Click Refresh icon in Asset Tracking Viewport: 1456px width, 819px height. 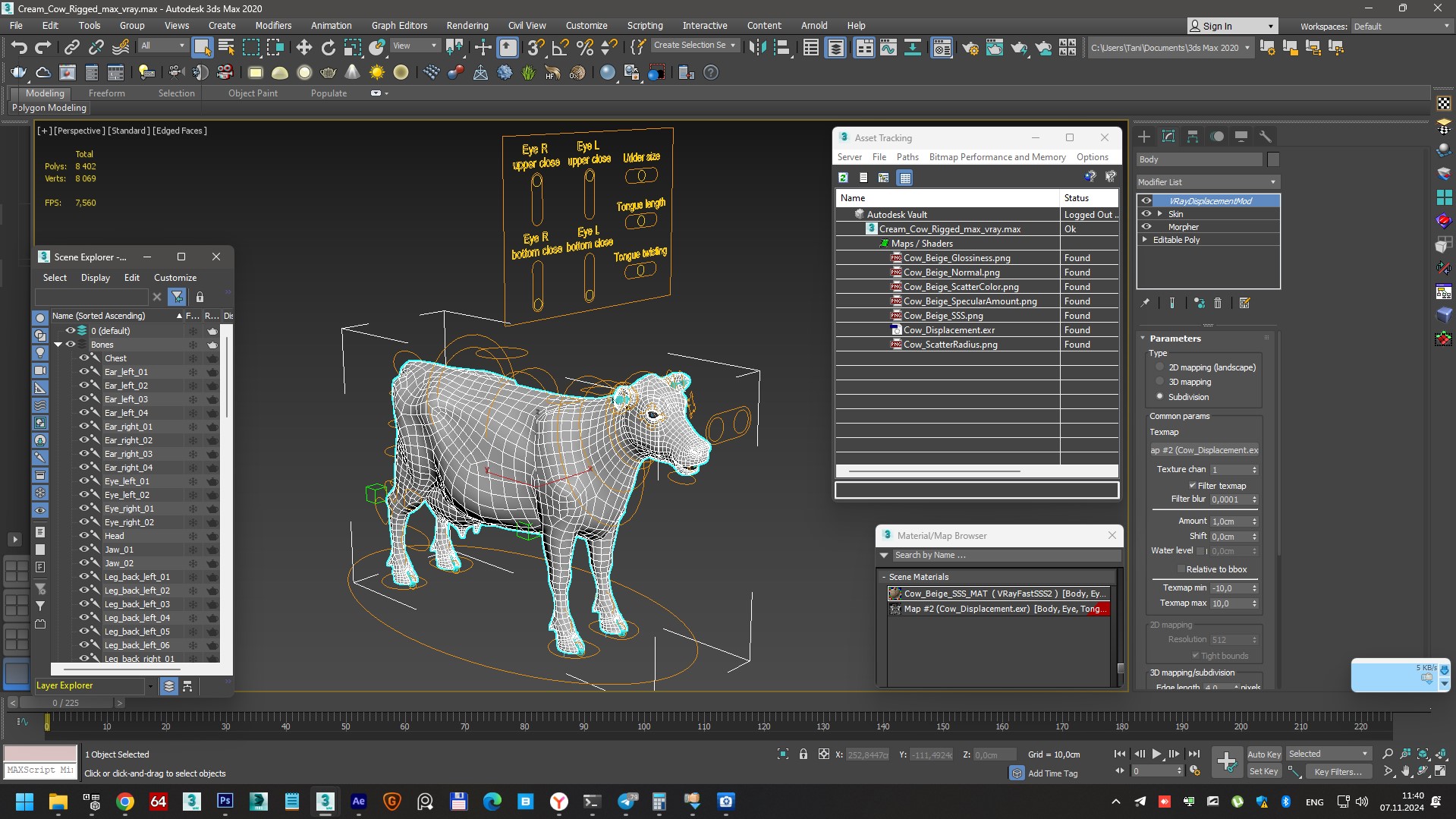pyautogui.click(x=843, y=178)
